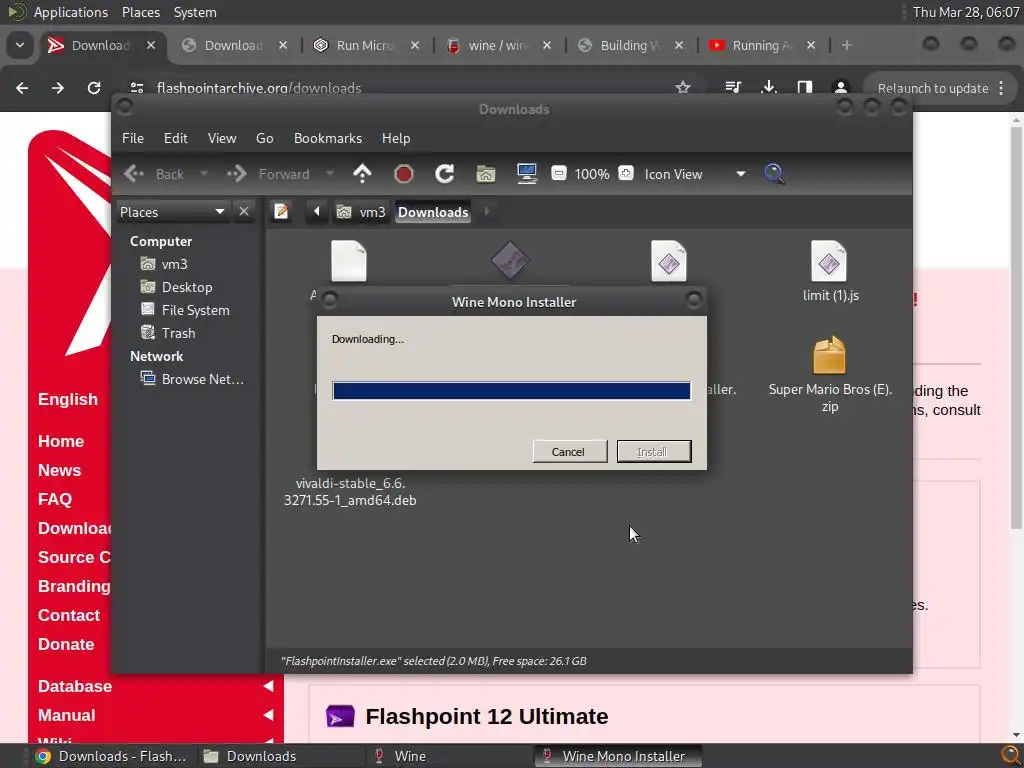Select the limit (1).js file

[x=830, y=272]
